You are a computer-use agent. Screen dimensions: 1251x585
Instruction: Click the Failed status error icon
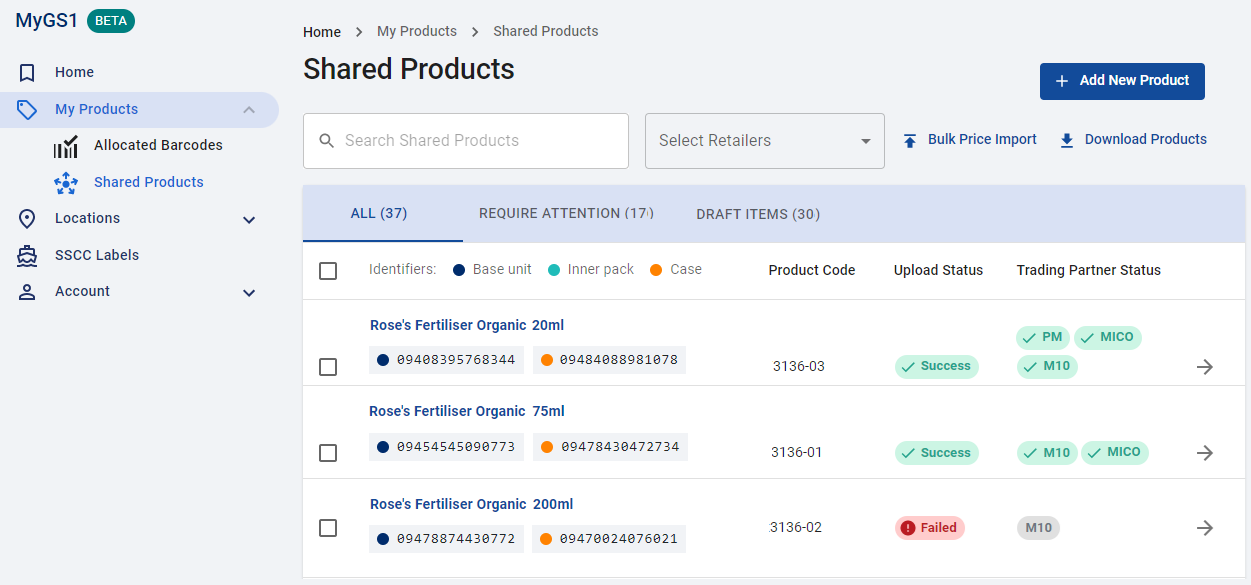(908, 528)
